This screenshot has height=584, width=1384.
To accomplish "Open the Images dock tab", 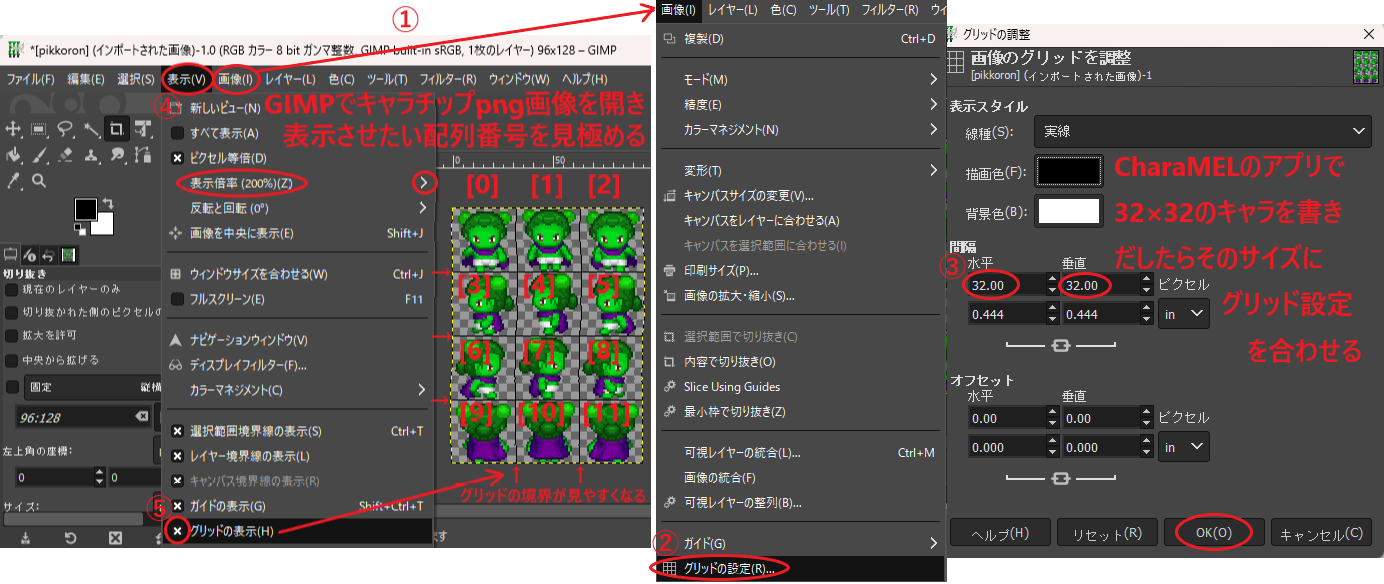I will 69,254.
